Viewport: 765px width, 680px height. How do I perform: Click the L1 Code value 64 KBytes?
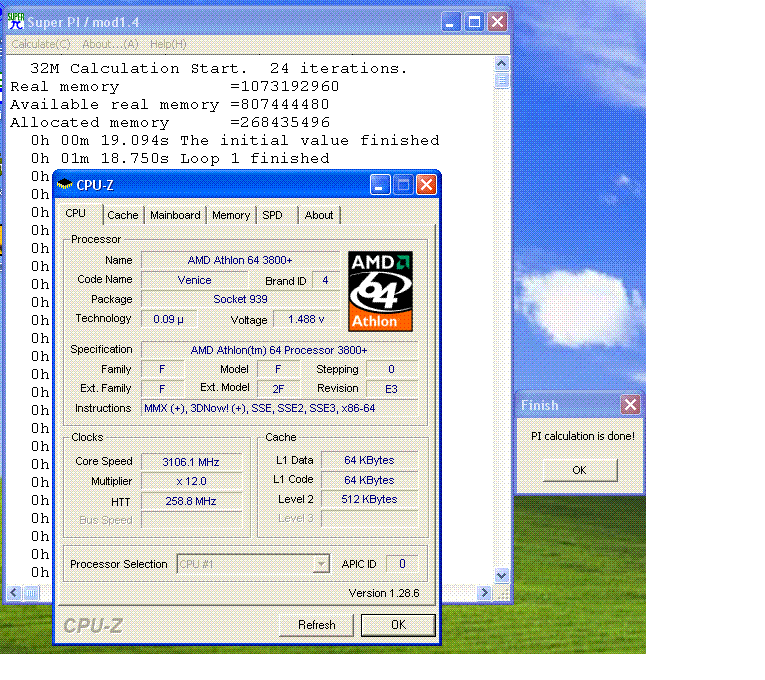pos(369,480)
